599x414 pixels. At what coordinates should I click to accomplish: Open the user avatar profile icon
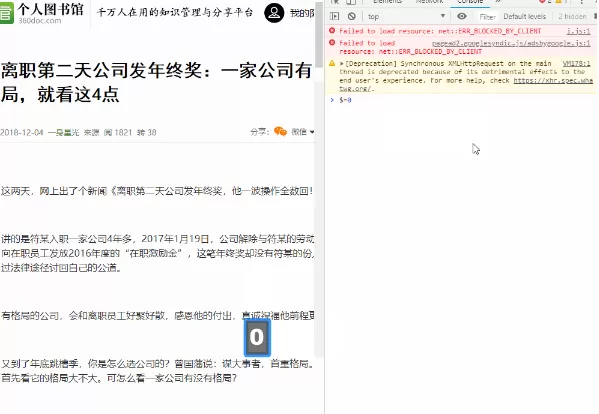point(274,13)
